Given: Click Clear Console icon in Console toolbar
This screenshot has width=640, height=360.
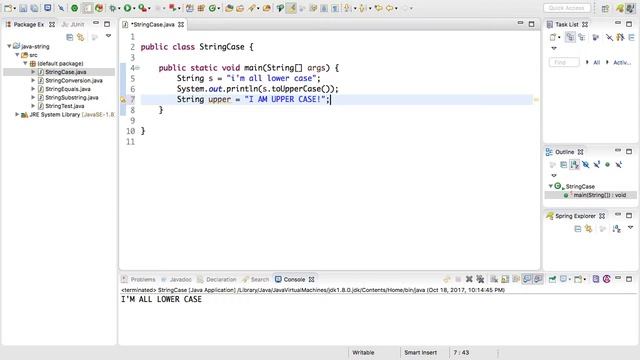Looking at the screenshot, I should (494, 279).
